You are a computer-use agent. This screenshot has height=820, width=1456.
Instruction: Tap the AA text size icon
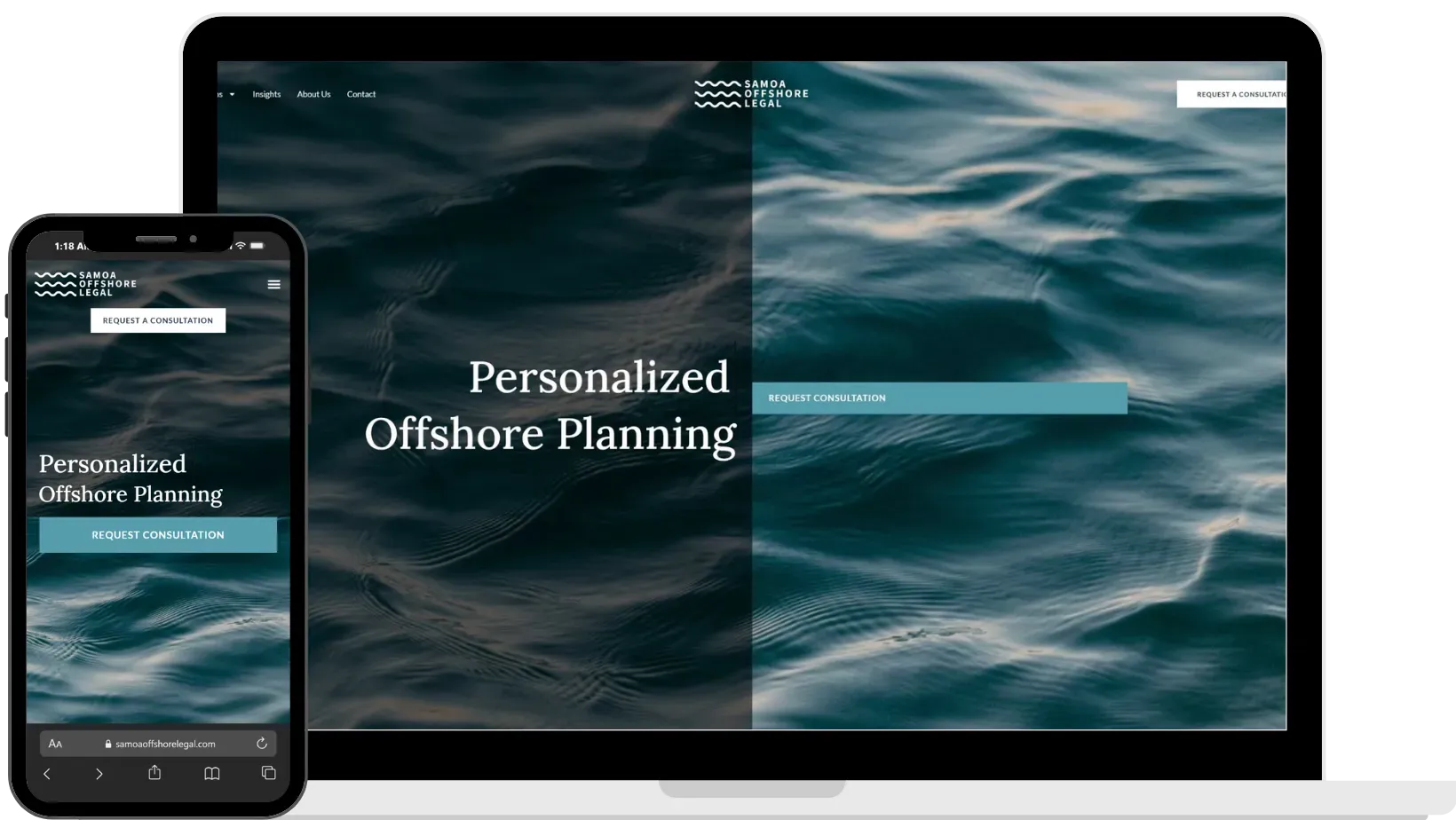coord(55,744)
